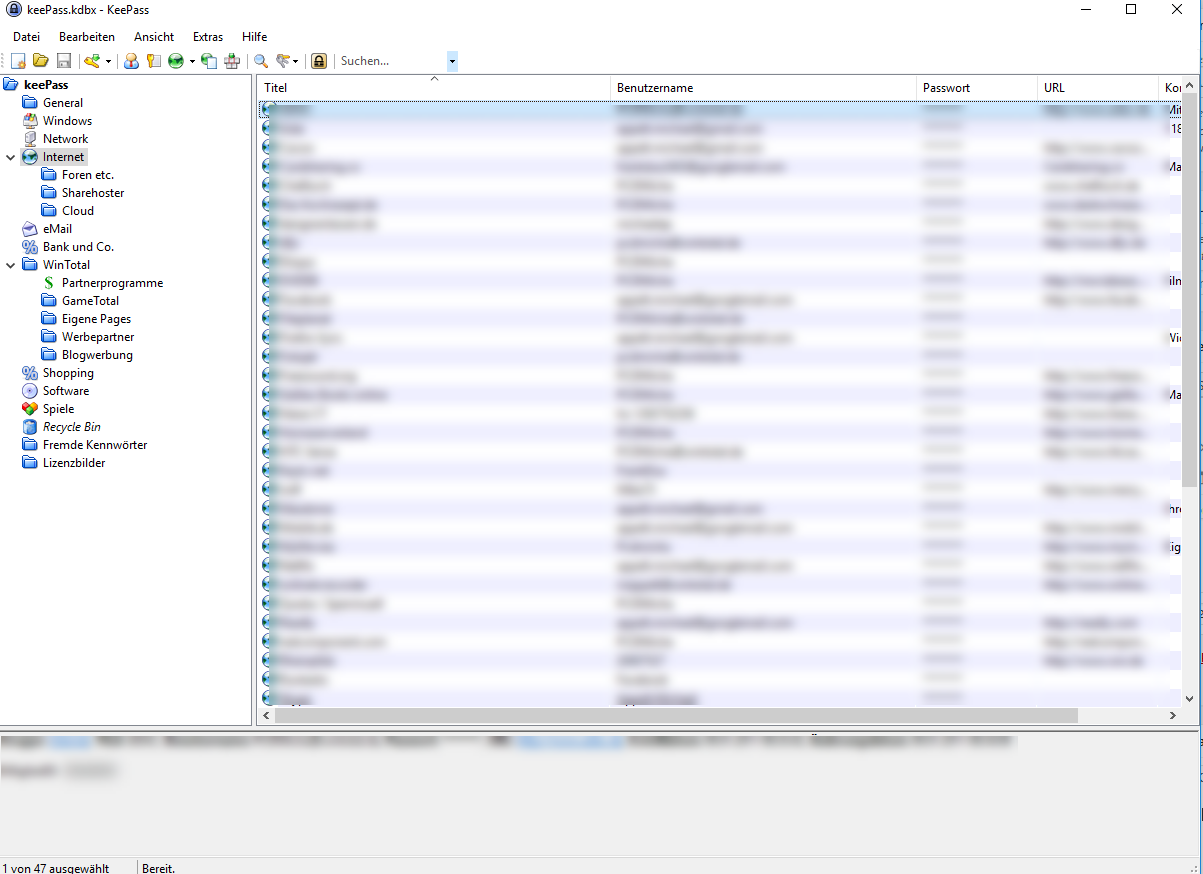Focus the Suchen quick search field
Image resolution: width=1203 pixels, height=874 pixels.
click(x=392, y=61)
